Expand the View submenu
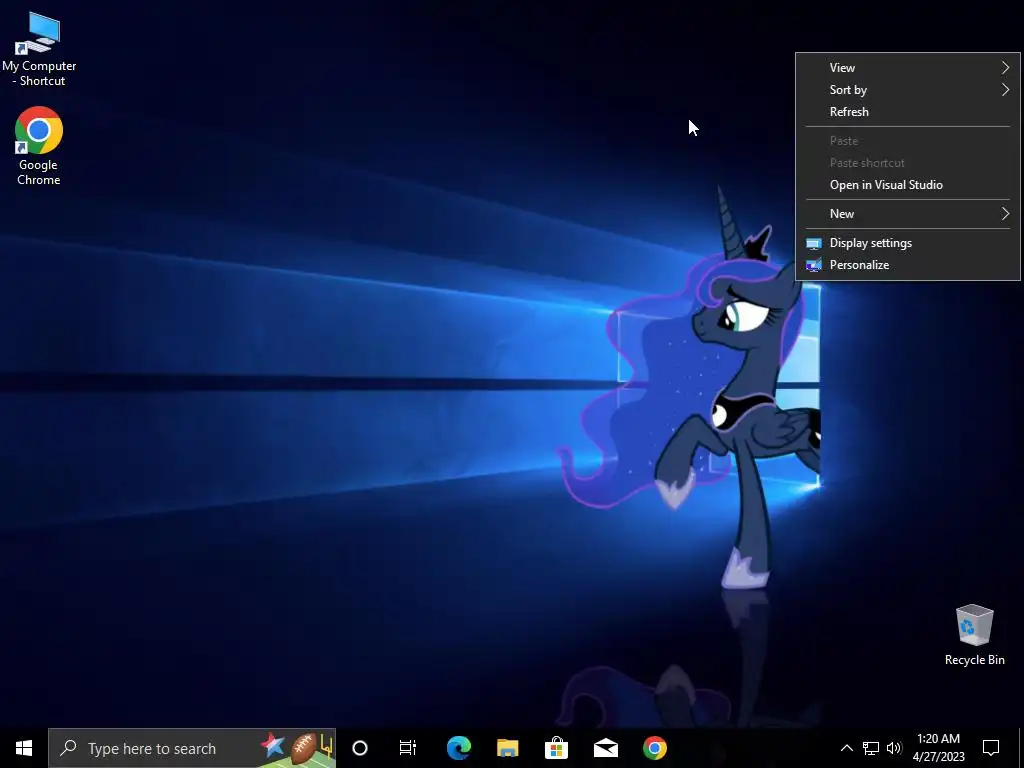Viewport: 1024px width, 768px height. 908,67
